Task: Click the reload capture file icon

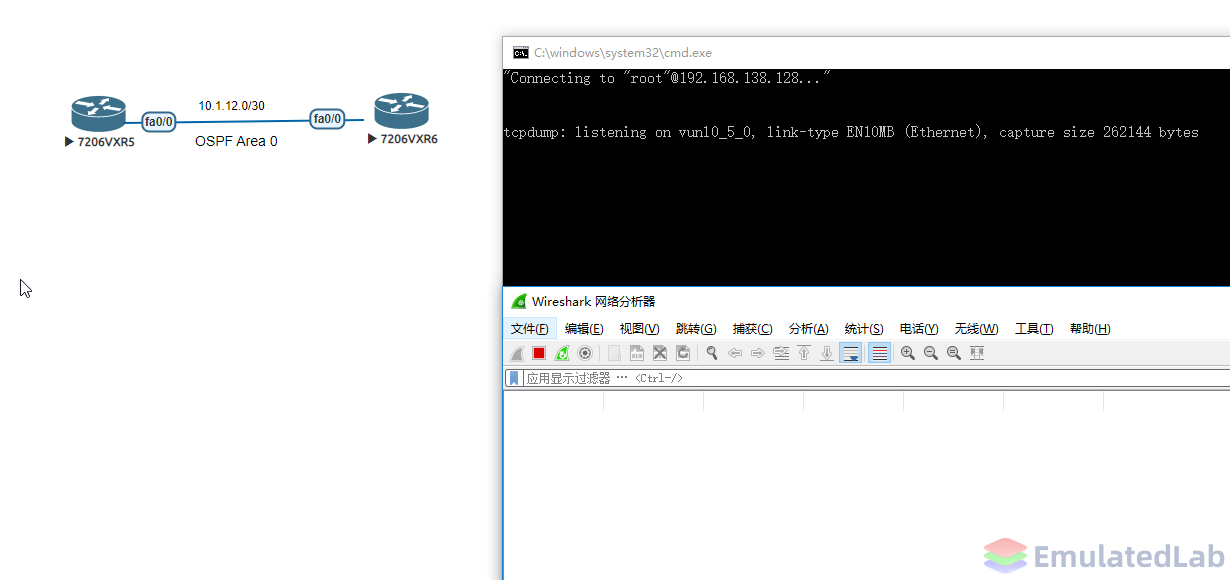Action: 683,353
